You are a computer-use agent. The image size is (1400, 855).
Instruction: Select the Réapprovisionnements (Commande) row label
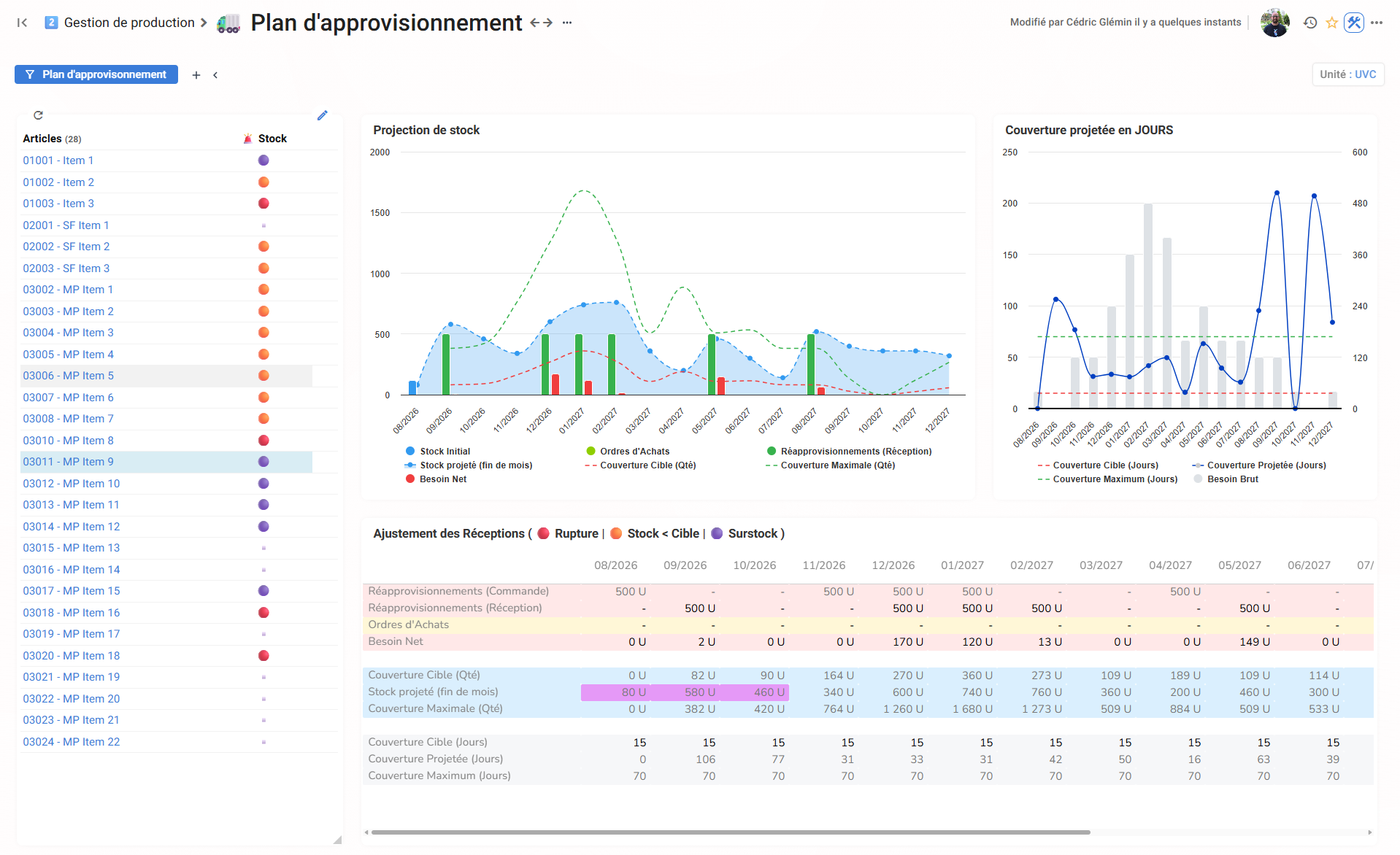point(458,592)
